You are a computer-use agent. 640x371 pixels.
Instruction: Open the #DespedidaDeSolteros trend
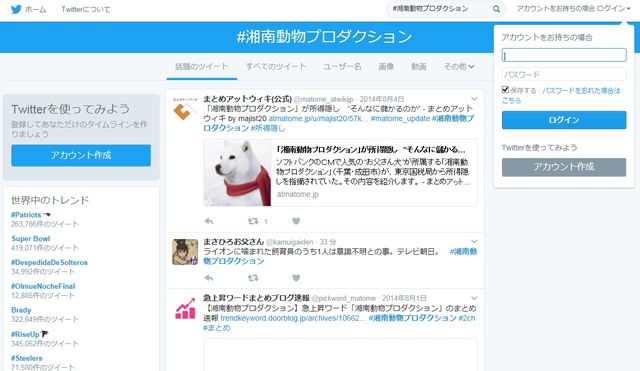[x=49, y=262]
